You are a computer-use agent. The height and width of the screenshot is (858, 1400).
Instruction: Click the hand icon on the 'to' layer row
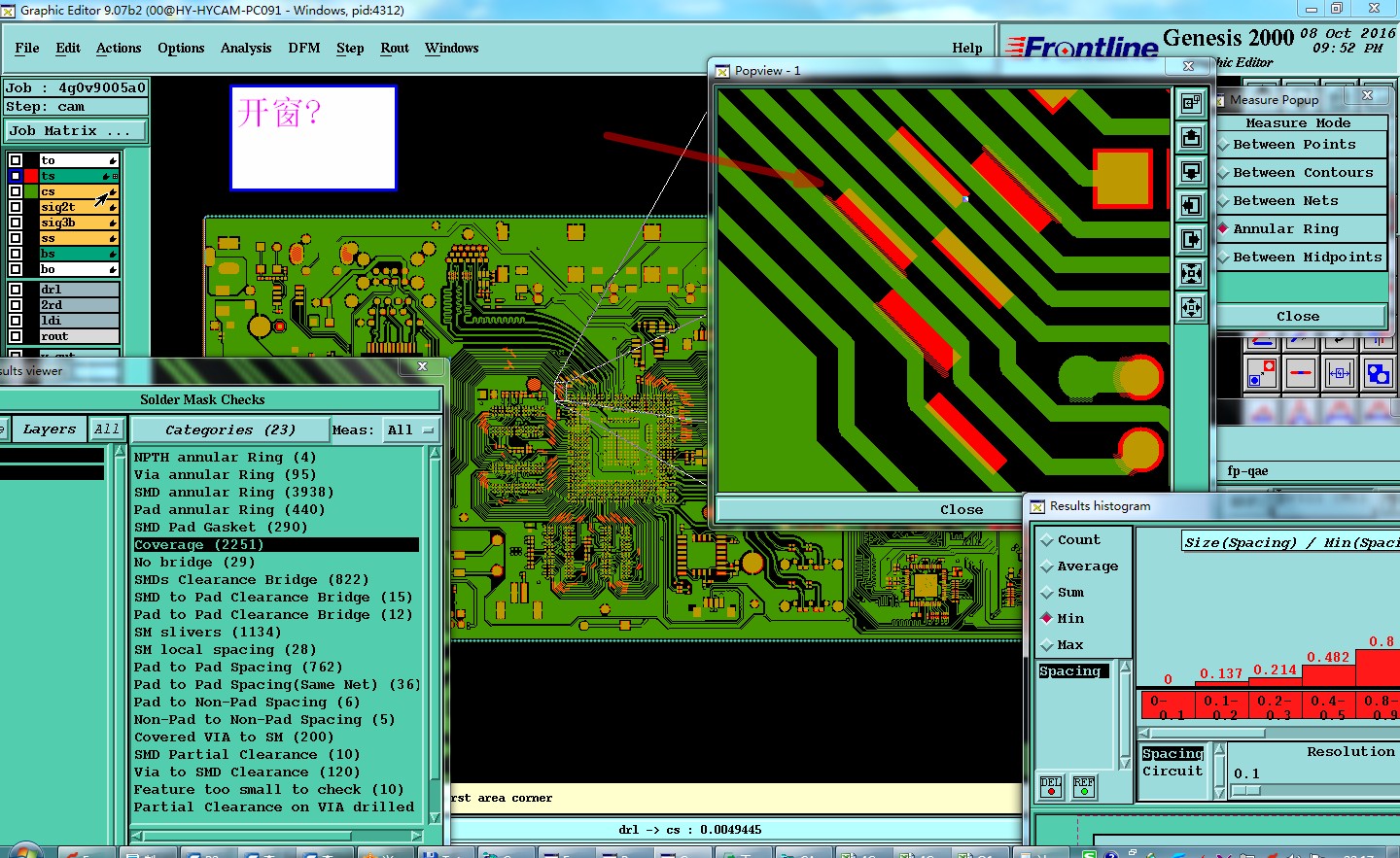pos(113,160)
